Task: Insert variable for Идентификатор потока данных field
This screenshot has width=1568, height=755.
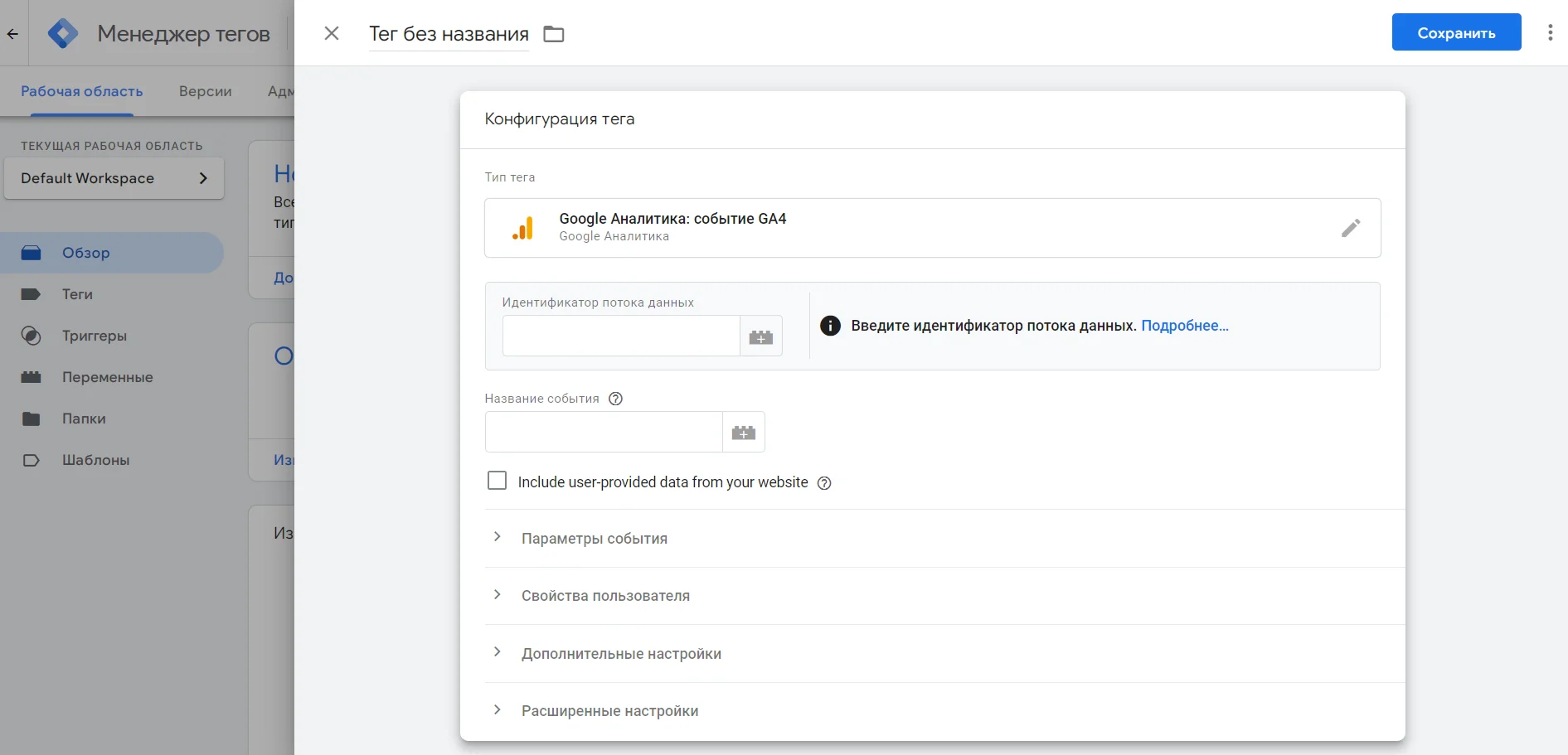Action: (761, 336)
